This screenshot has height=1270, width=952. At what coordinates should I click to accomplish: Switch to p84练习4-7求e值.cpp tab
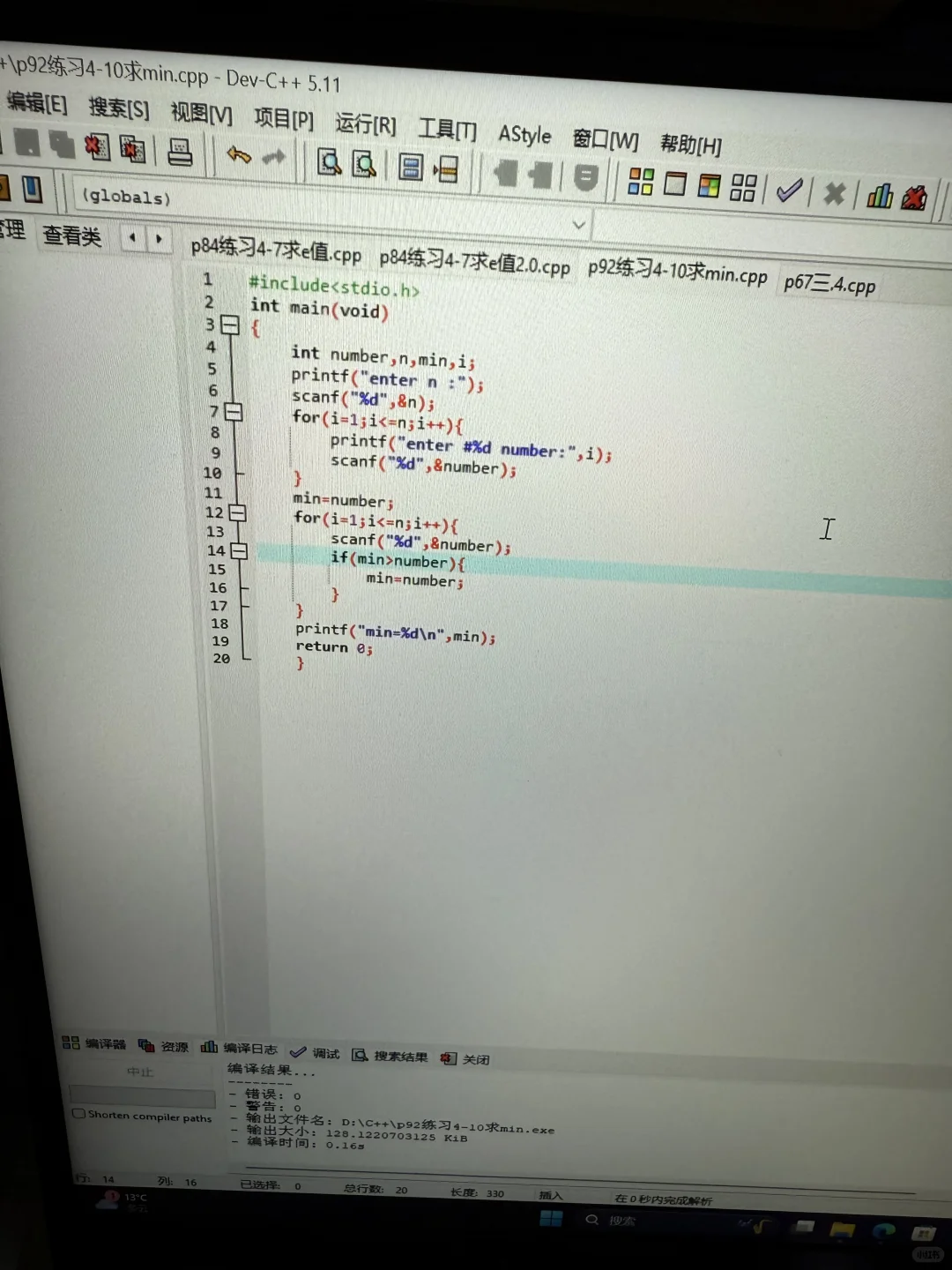pyautogui.click(x=276, y=251)
